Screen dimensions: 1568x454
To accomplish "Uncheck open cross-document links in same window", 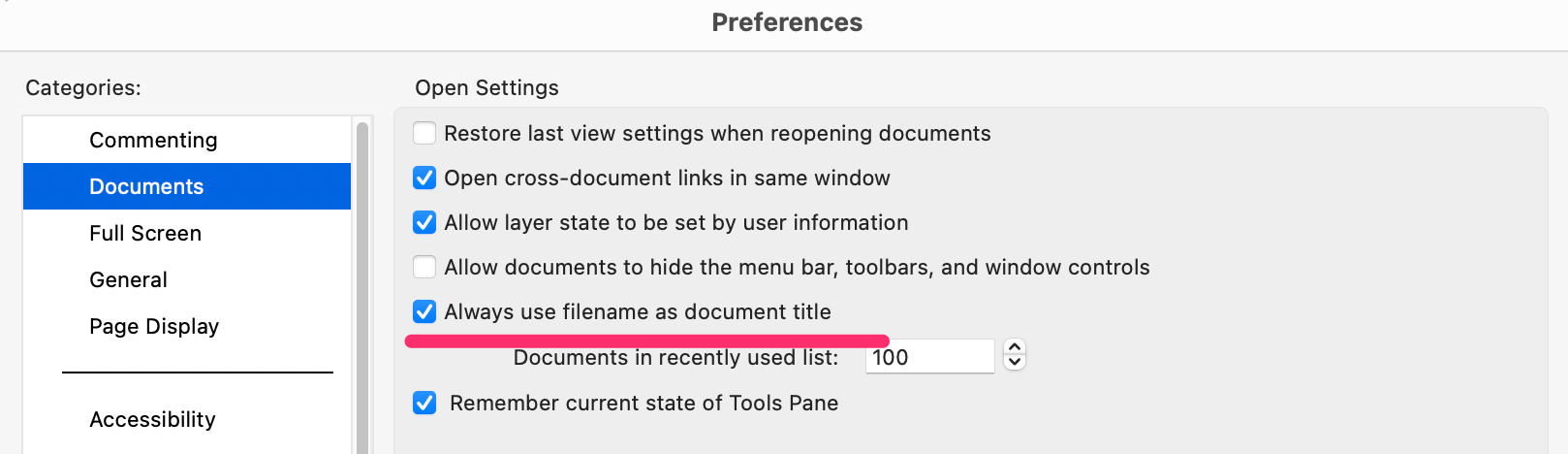I will click(x=424, y=178).
